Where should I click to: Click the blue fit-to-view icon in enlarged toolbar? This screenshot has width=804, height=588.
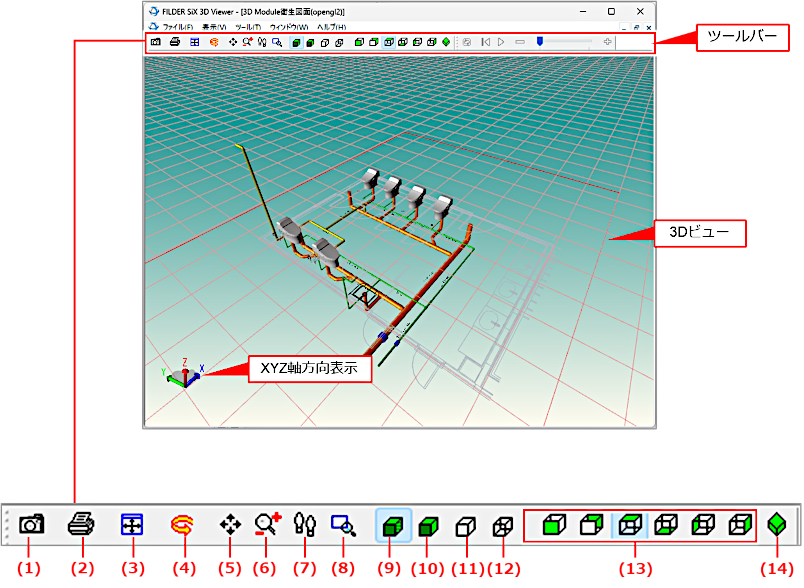[x=132, y=524]
